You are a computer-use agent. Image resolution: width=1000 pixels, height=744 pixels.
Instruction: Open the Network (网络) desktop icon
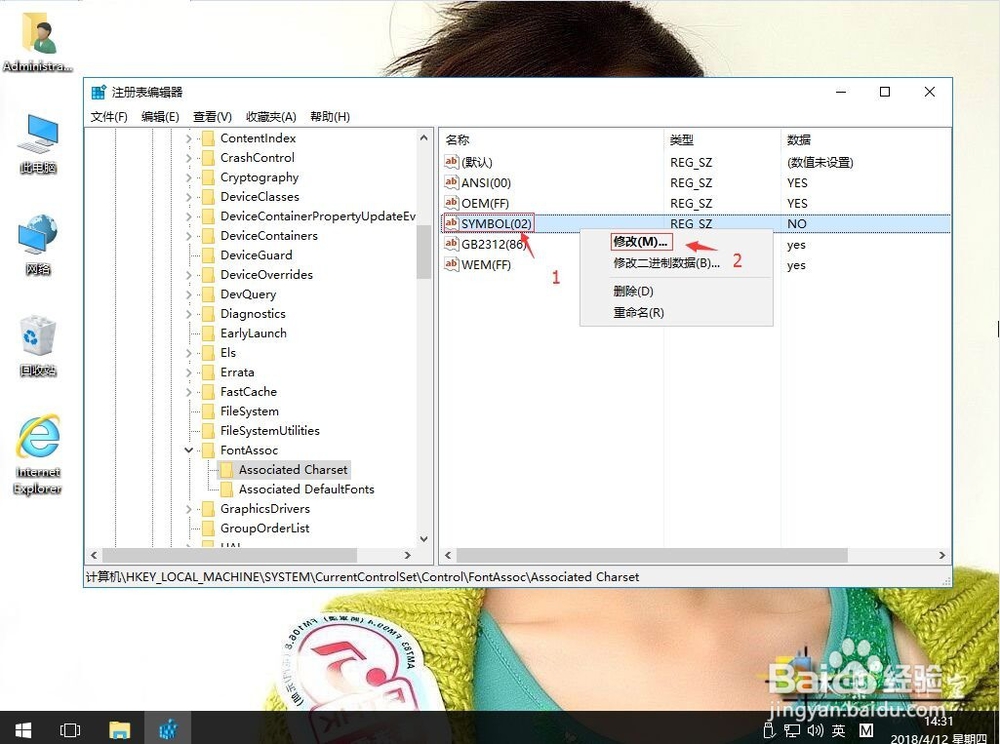click(x=38, y=235)
